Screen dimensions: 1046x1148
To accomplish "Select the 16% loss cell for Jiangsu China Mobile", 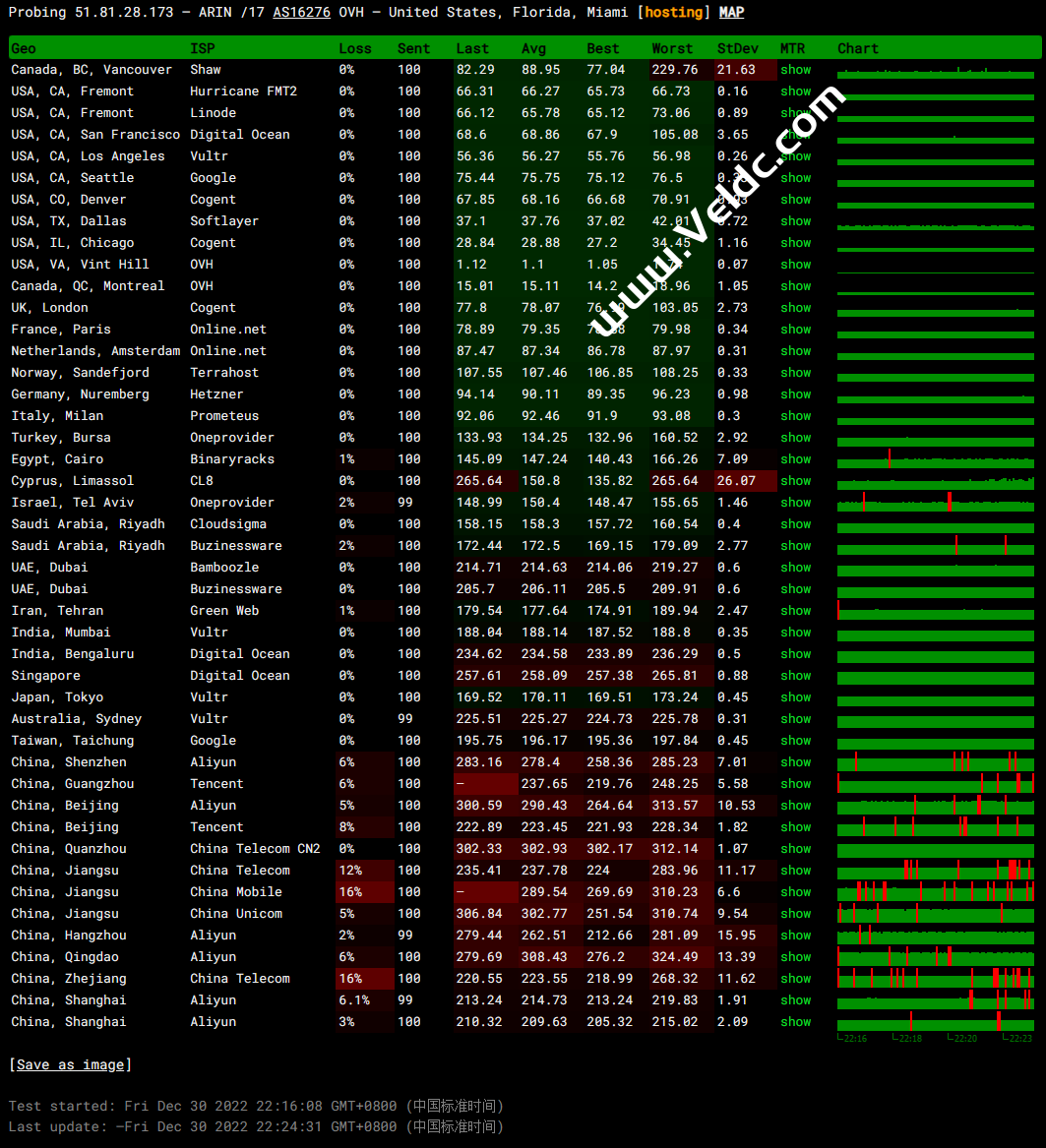I will (364, 892).
